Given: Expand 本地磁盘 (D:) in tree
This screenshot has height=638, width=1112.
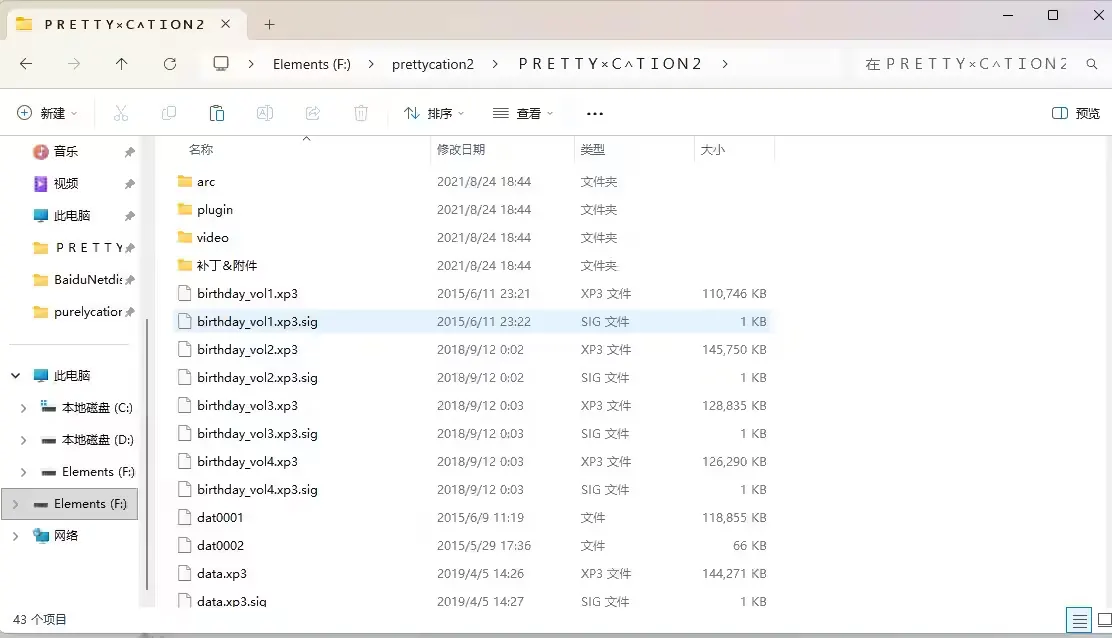Looking at the screenshot, I should pyautogui.click(x=23, y=440).
